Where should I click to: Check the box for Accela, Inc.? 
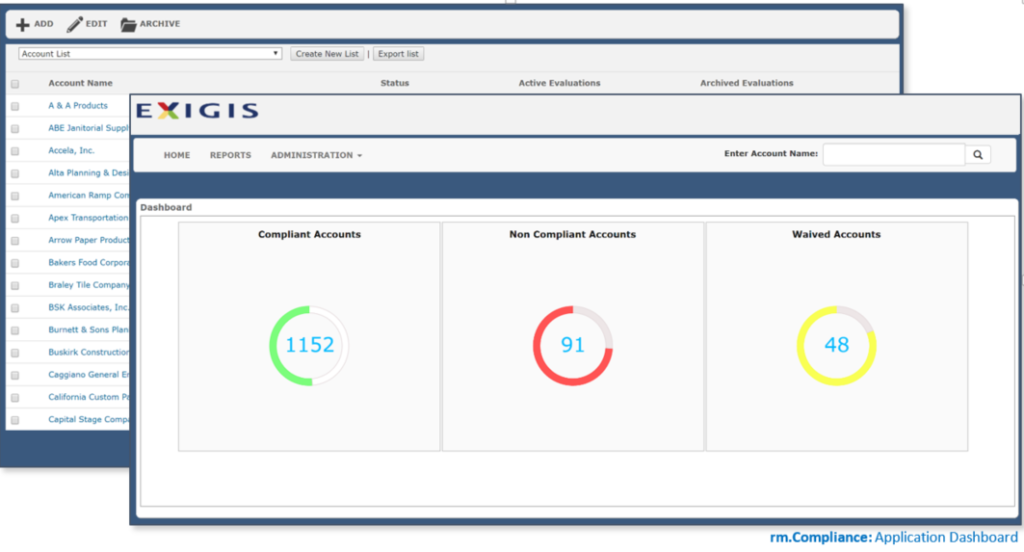point(15,151)
